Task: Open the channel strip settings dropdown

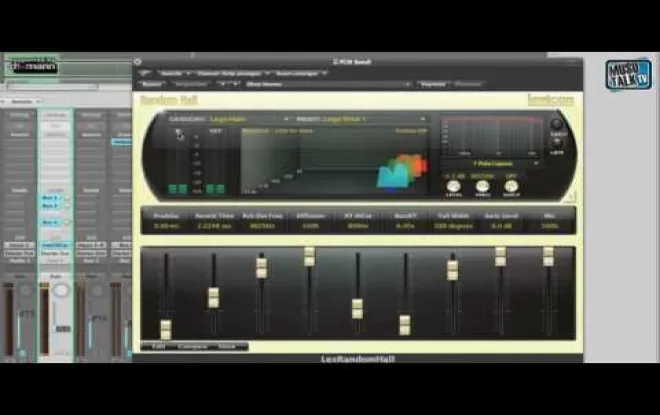Action: click(x=233, y=73)
